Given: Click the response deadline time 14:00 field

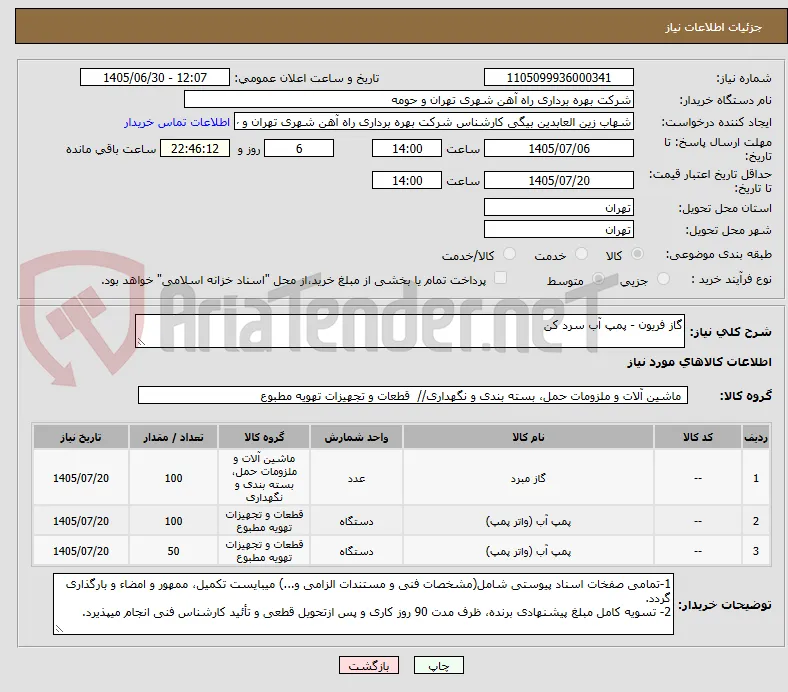Looking at the screenshot, I should [x=407, y=148].
